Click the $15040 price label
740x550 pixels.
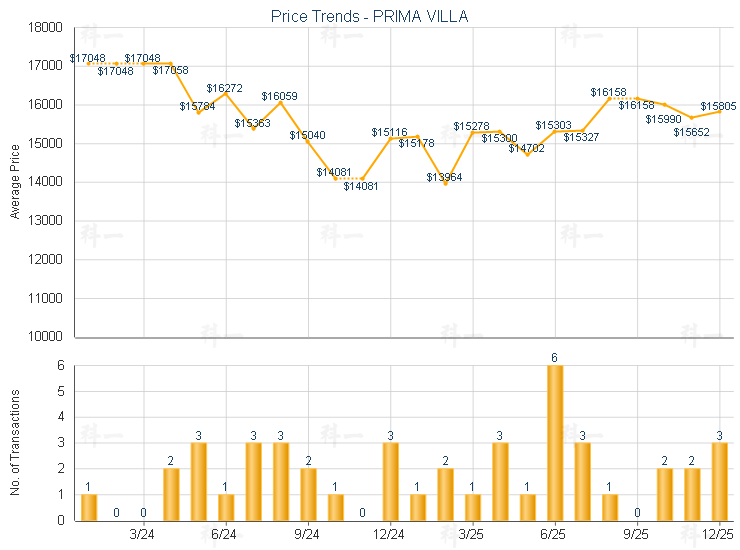307,135
